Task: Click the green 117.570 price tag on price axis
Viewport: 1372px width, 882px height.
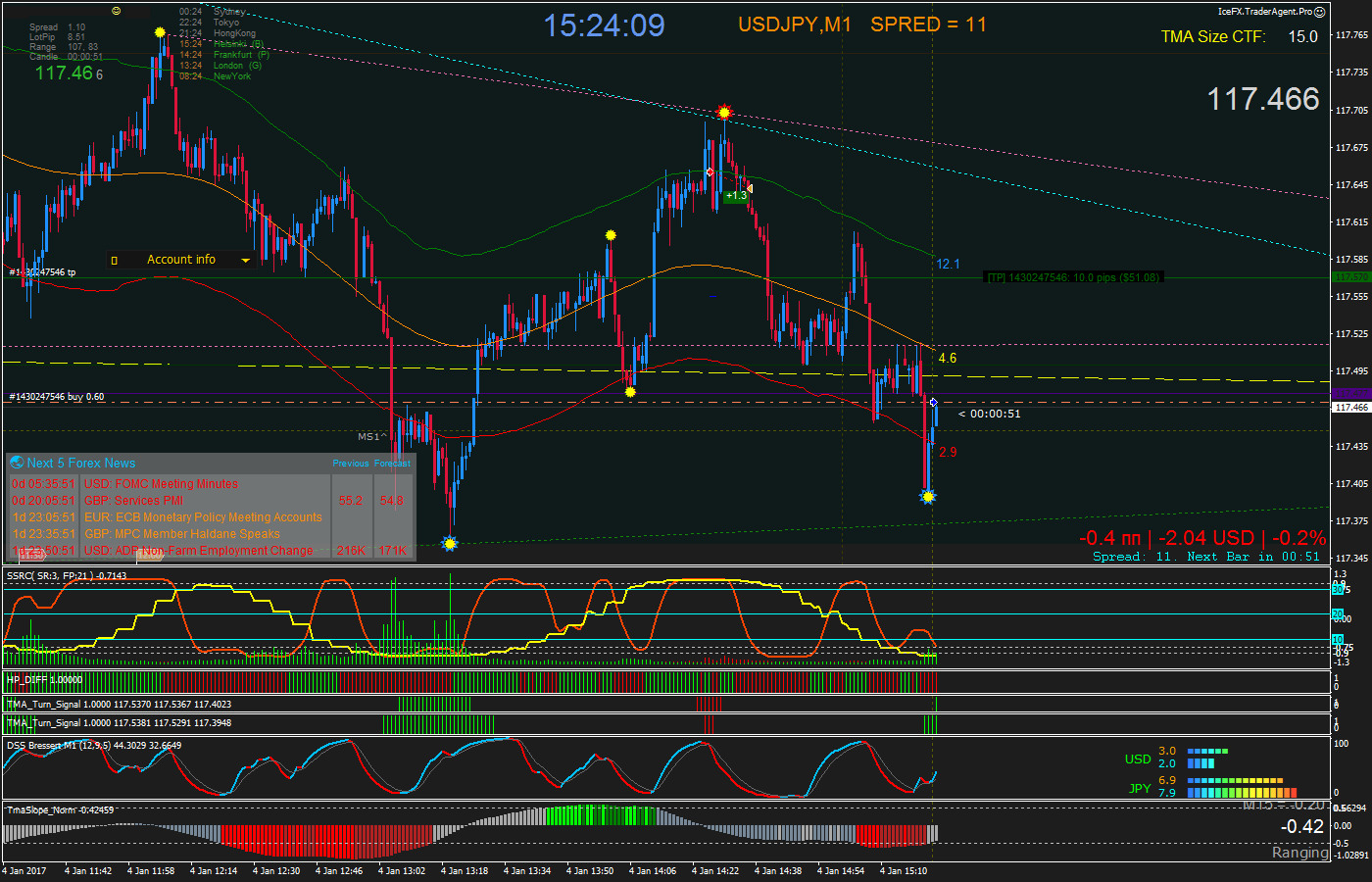Action: (1351, 277)
